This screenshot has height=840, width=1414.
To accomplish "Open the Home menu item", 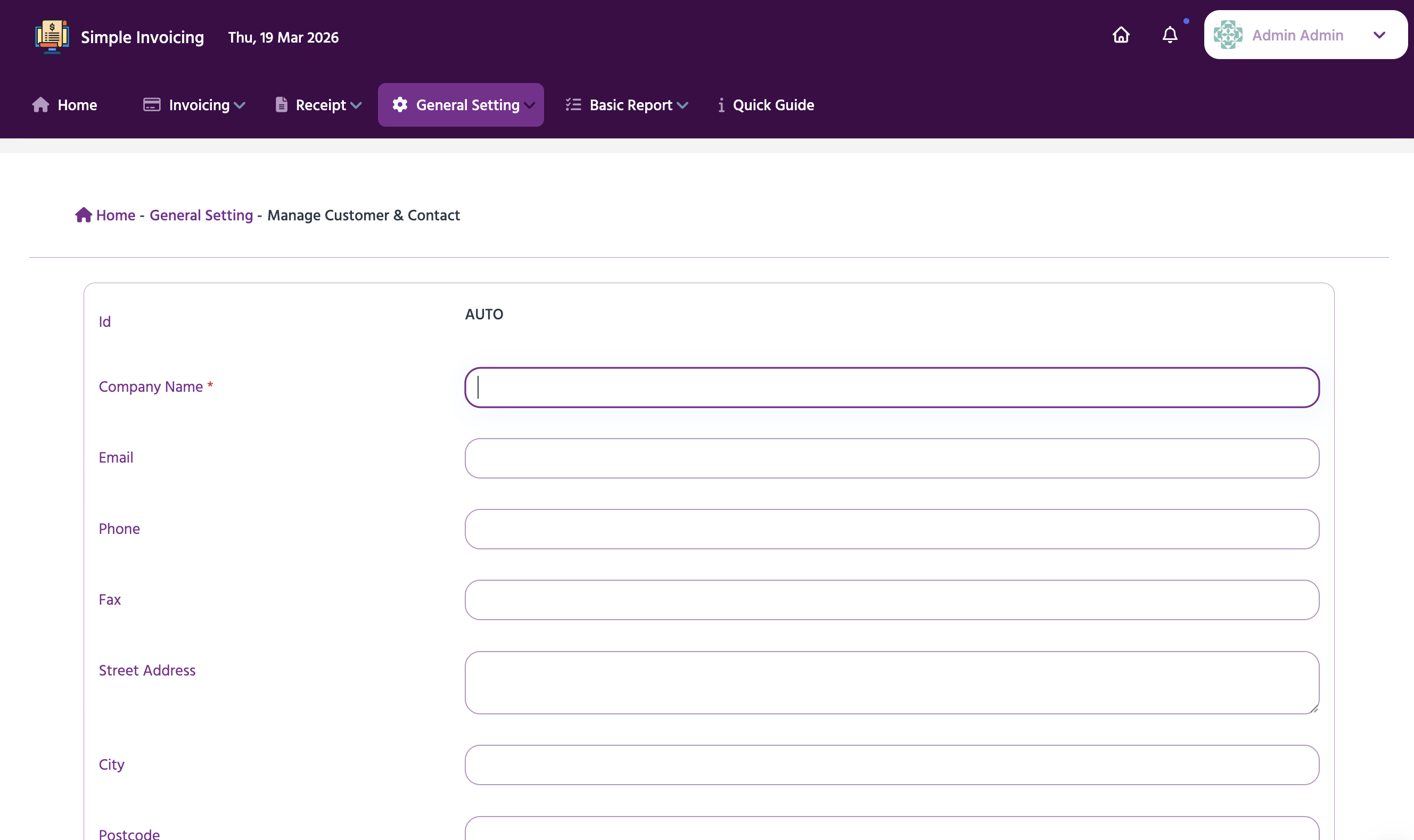I will (x=64, y=105).
